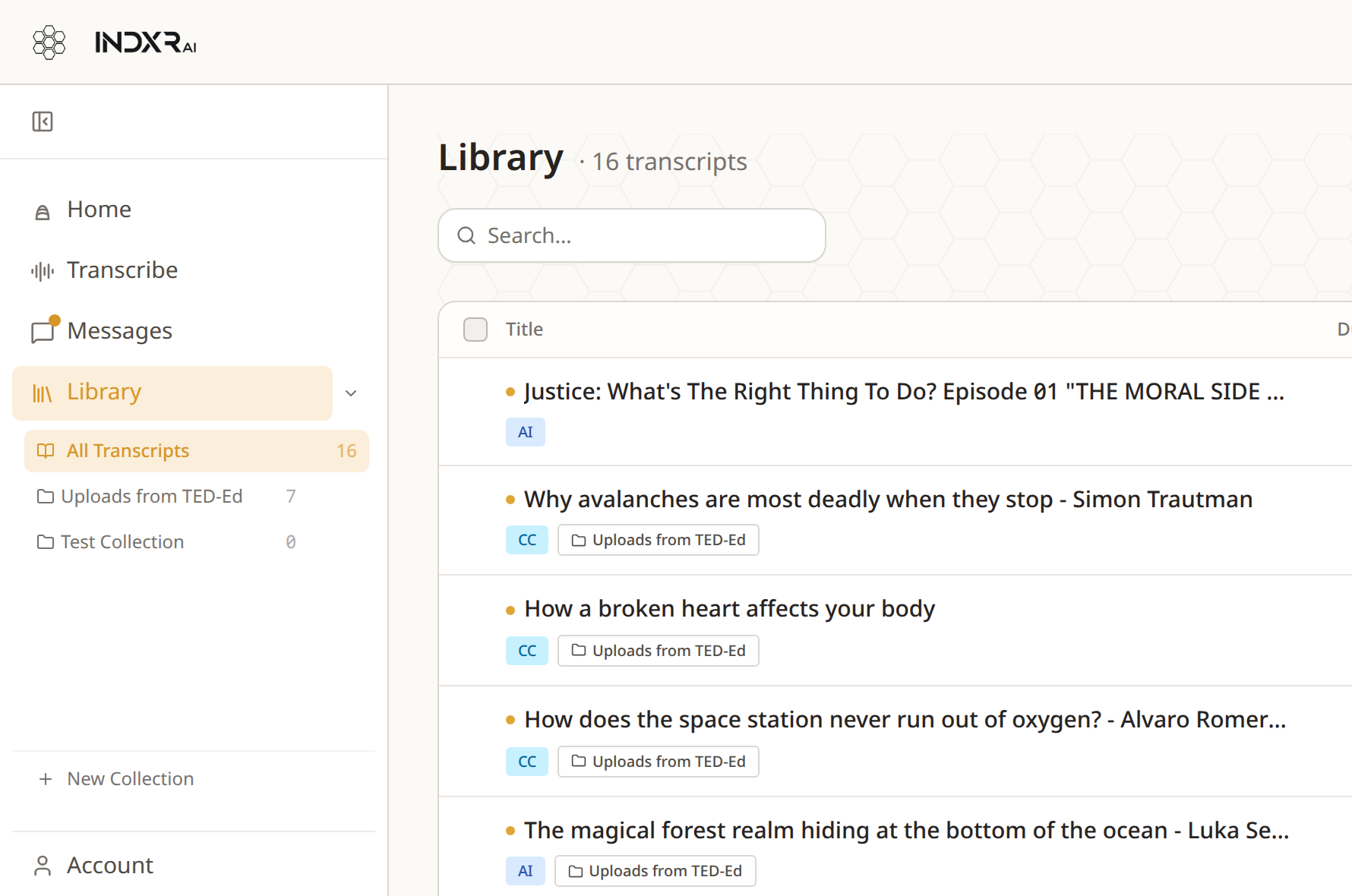Open The magical forest realm transcript
The image size is (1352, 896).
tap(906, 831)
